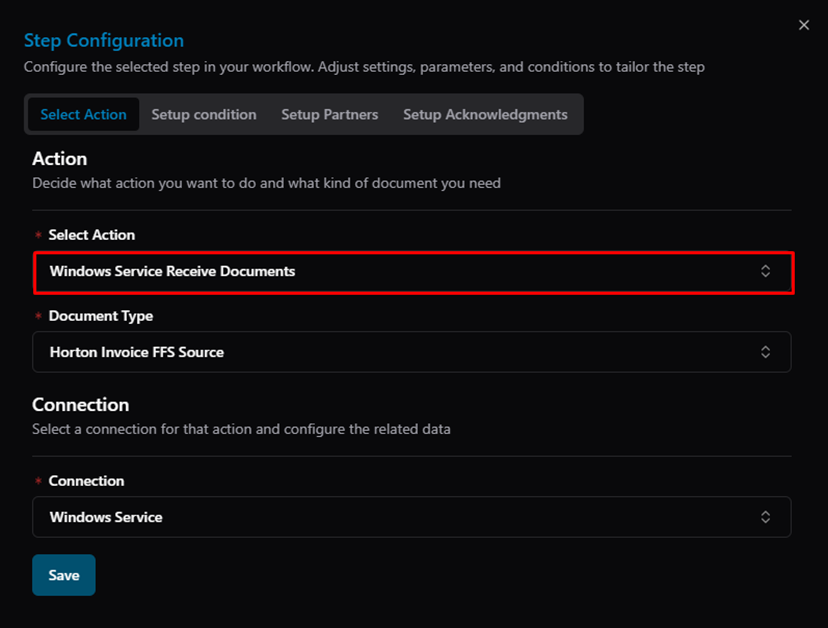This screenshot has height=628, width=828.
Task: Open the Connection dropdown showing Windows Service
Action: pos(412,517)
